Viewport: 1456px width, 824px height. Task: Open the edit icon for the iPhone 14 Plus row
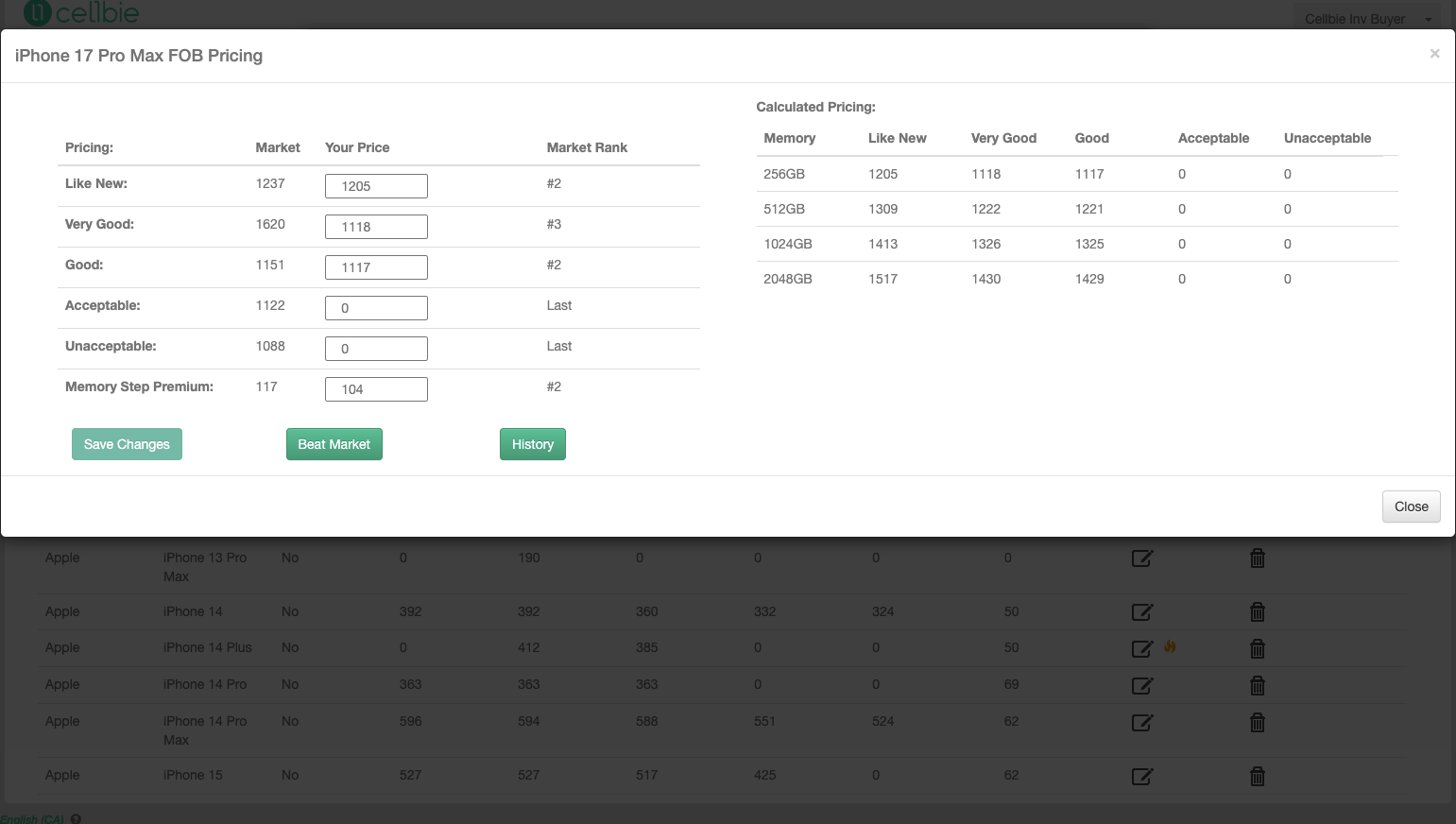(1142, 648)
